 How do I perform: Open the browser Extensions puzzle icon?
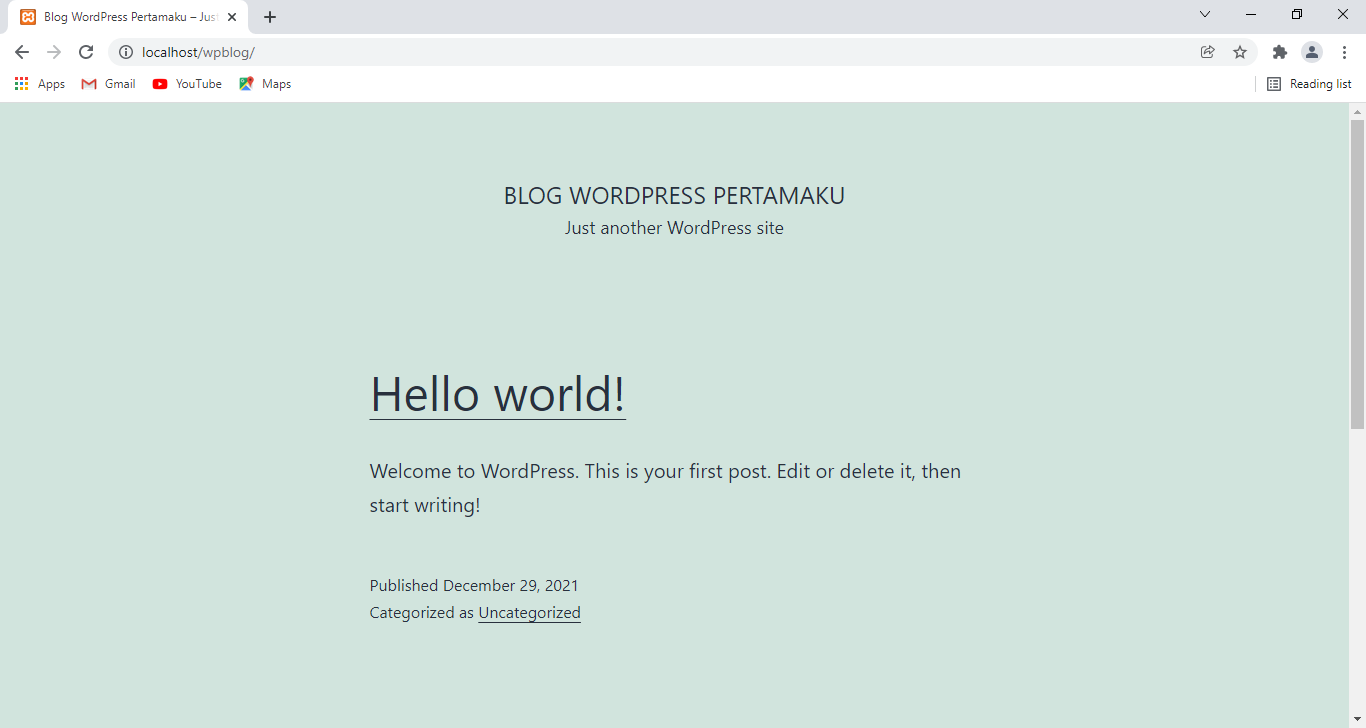coord(1279,52)
